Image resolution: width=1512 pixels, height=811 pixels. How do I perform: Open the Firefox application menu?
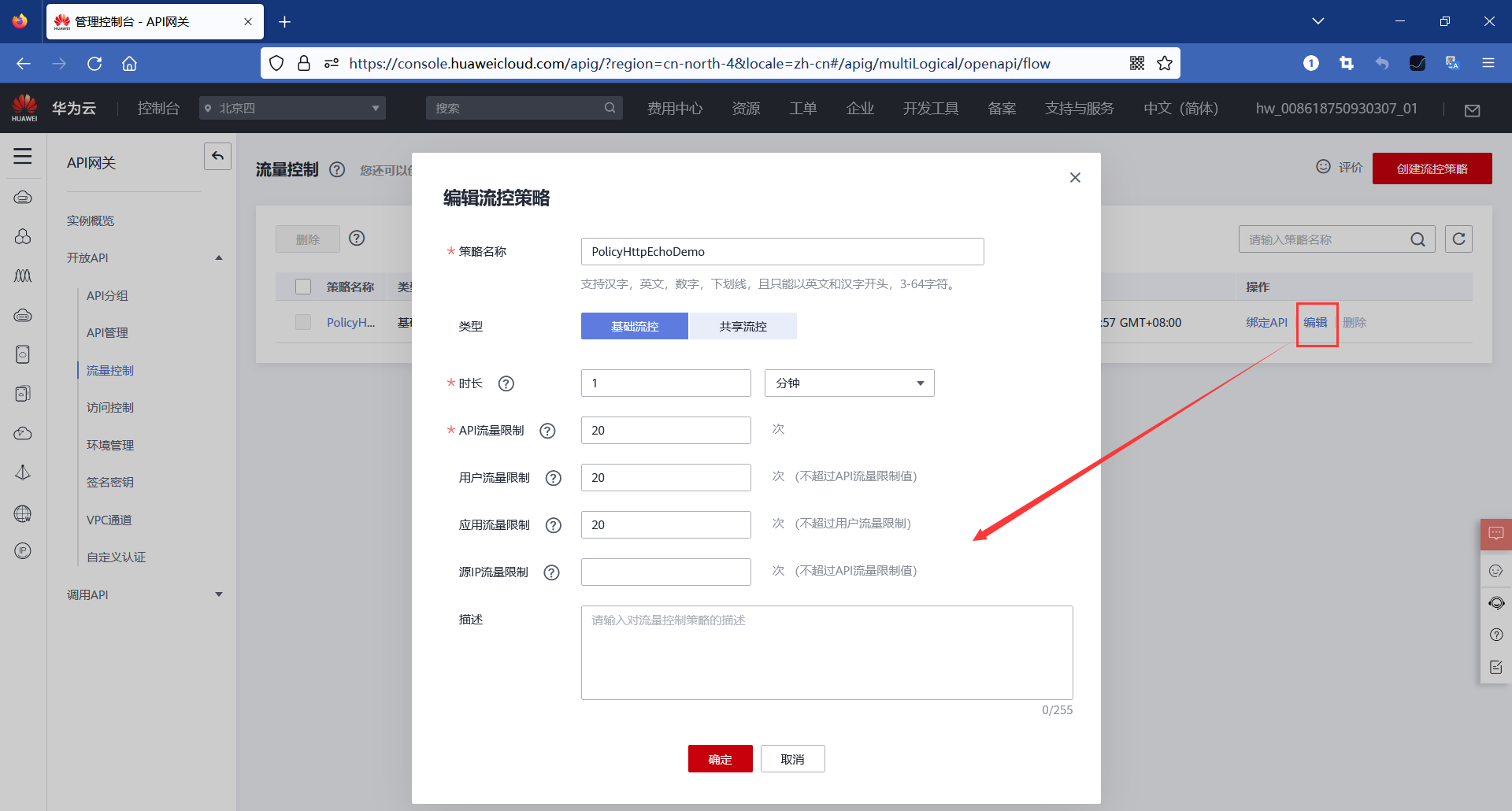coord(1488,63)
